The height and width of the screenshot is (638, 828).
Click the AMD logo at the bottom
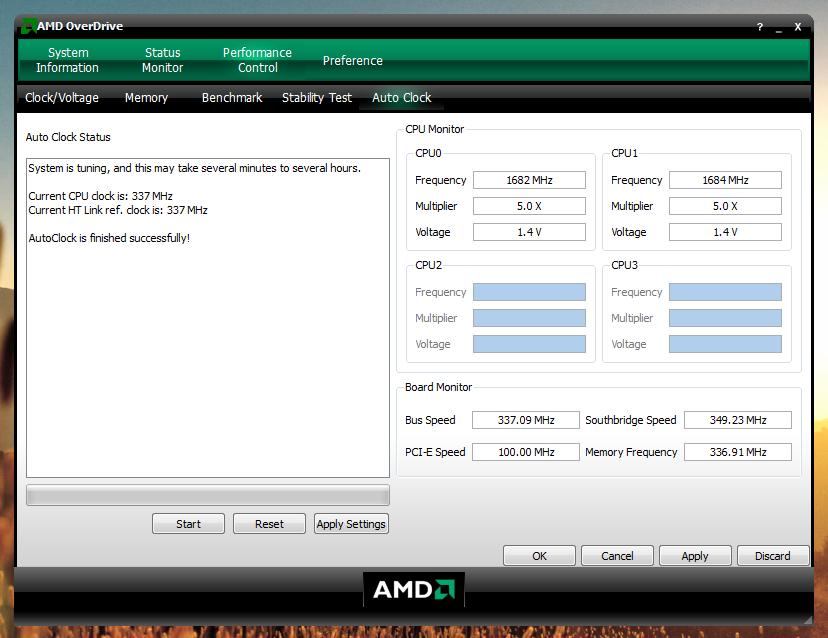coord(414,589)
